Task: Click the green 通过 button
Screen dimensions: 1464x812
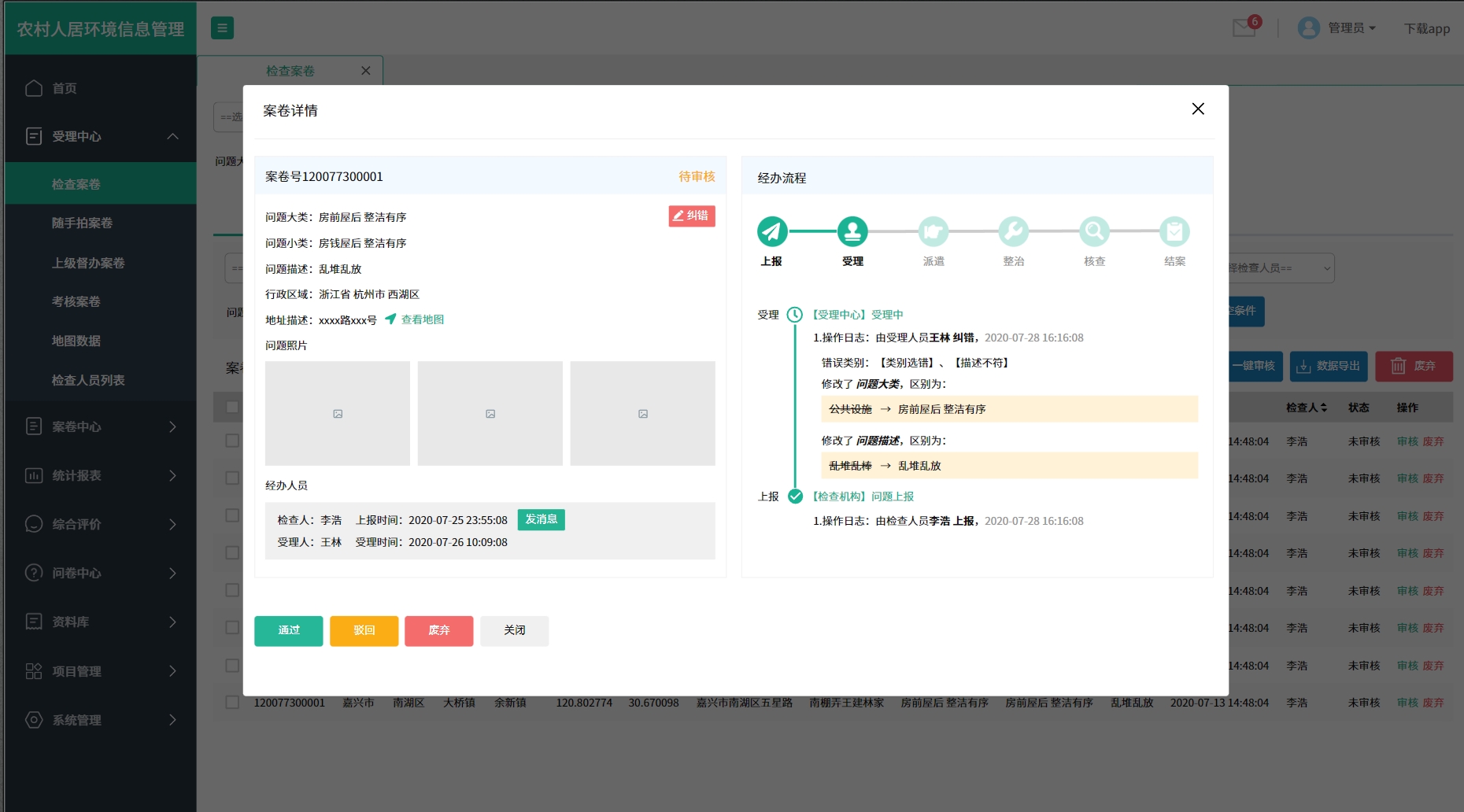Action: 289,630
